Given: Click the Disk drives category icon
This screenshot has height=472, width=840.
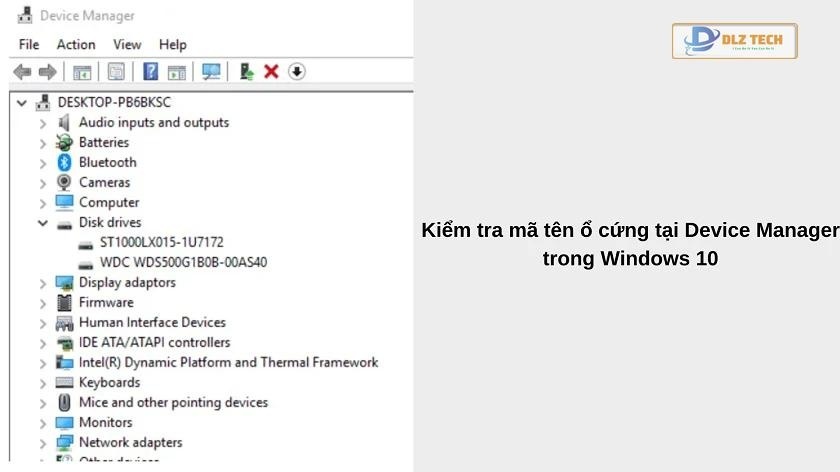Looking at the screenshot, I should pyautogui.click(x=64, y=225).
